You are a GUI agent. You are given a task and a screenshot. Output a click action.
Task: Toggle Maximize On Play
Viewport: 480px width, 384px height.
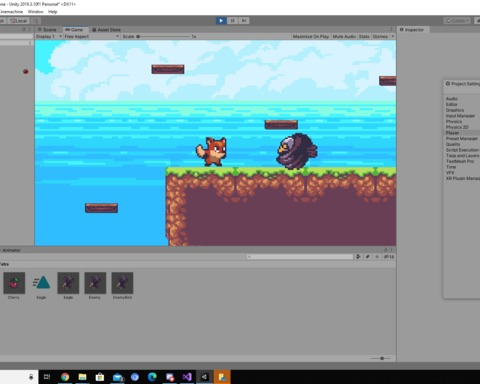point(311,36)
